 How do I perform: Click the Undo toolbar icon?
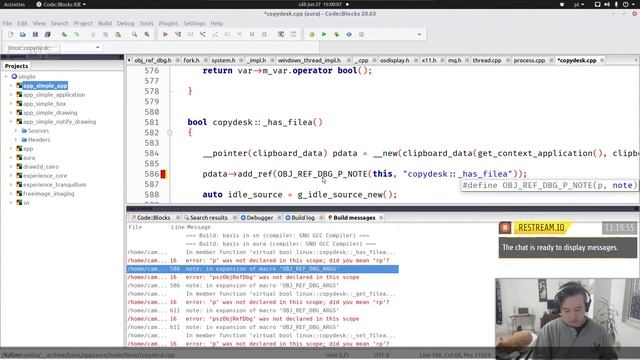coord(64,35)
